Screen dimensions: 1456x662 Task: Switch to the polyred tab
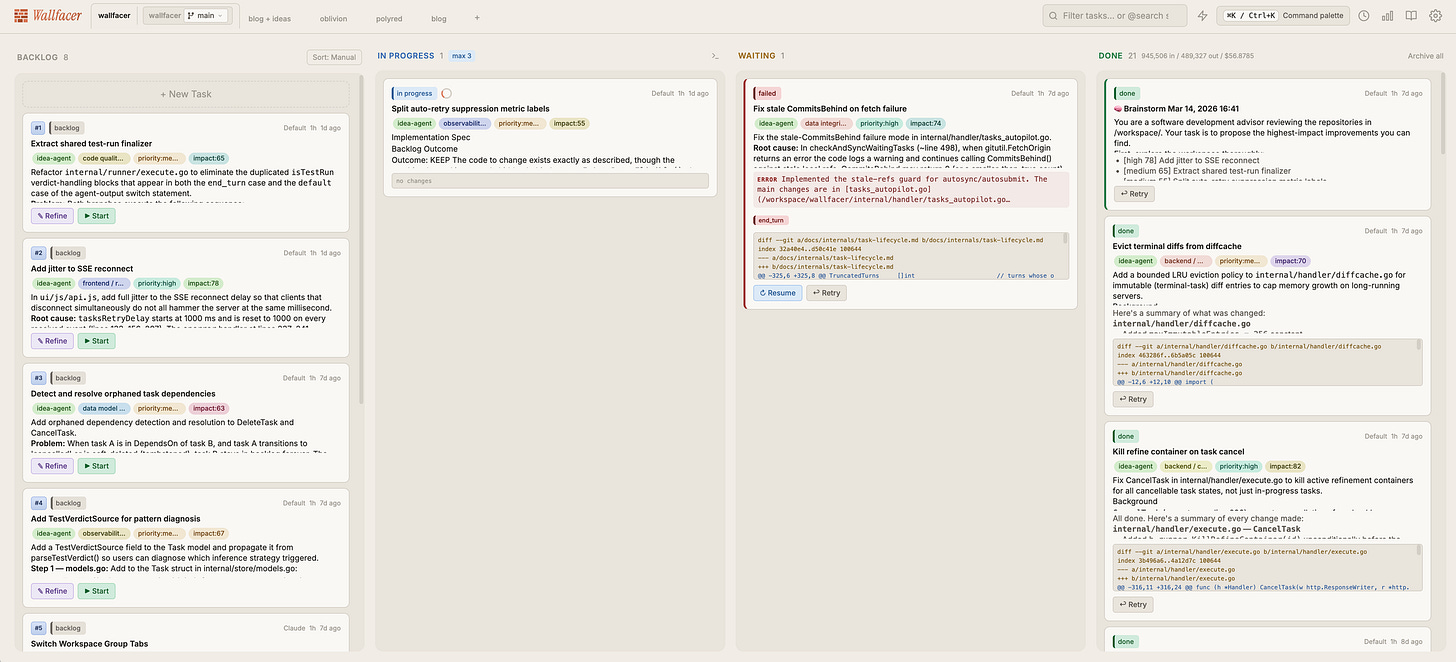pos(389,18)
